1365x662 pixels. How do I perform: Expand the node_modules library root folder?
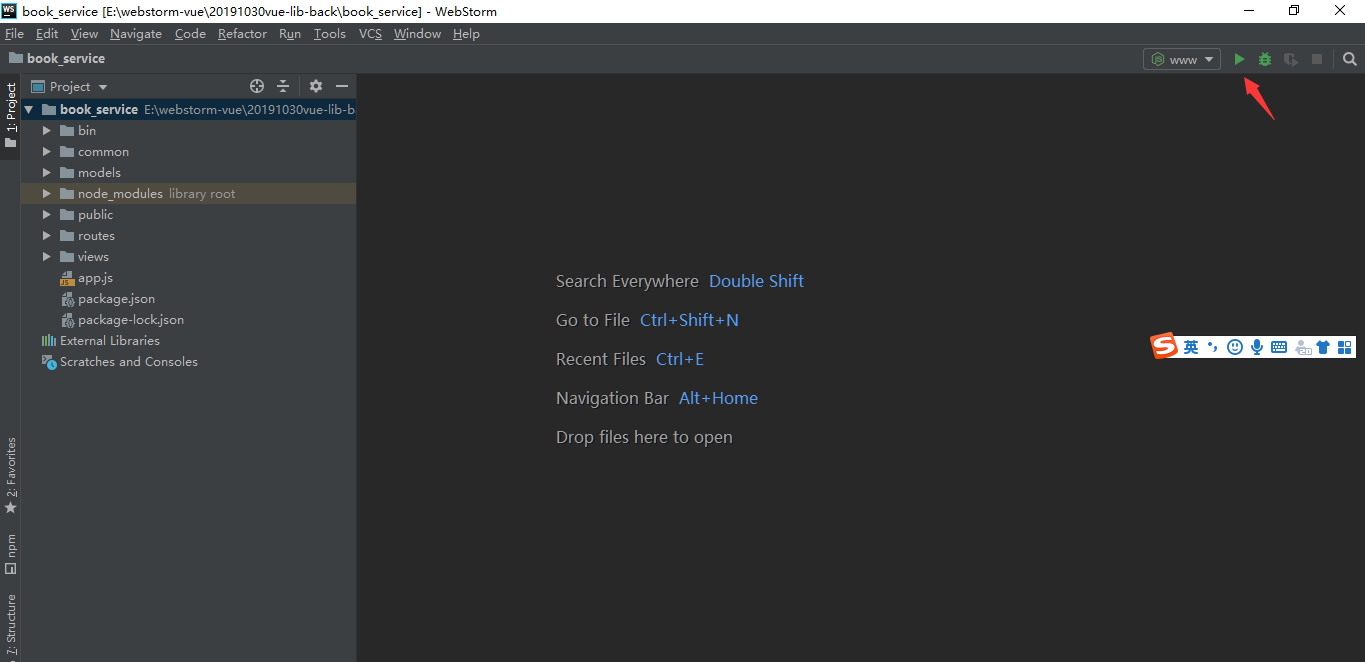point(45,193)
